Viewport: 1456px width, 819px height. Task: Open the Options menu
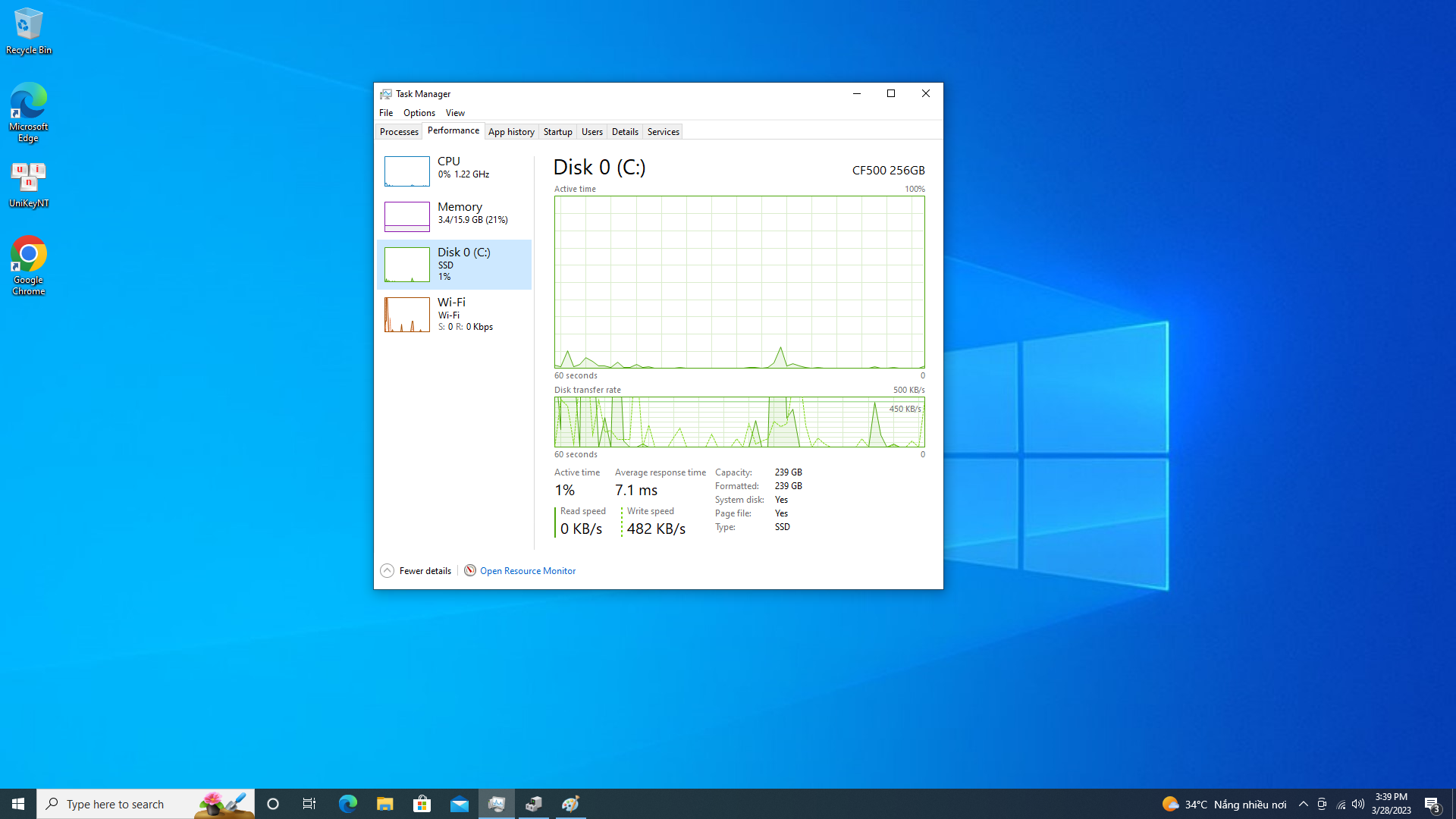tap(419, 112)
